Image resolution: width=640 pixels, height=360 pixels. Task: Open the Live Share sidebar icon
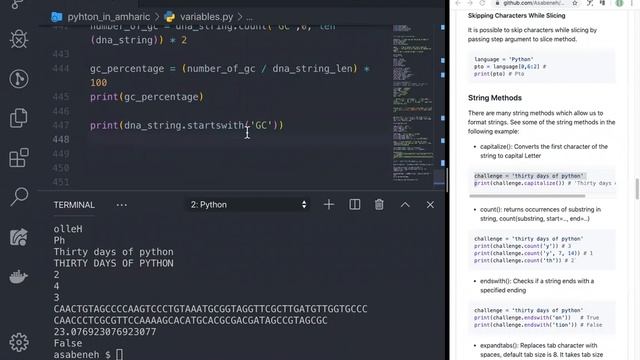(x=19, y=237)
